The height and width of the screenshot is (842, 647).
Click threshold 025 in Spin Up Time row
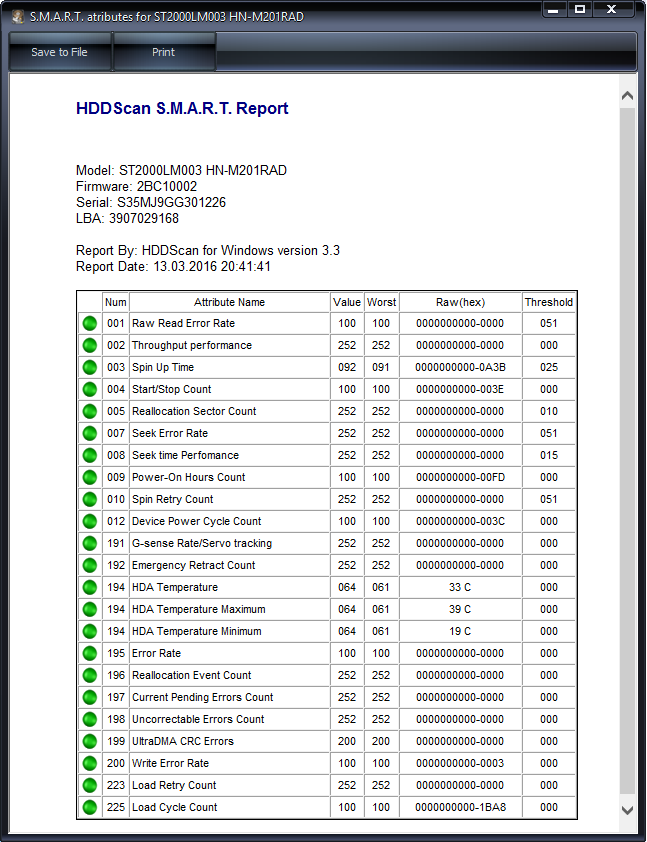549,367
